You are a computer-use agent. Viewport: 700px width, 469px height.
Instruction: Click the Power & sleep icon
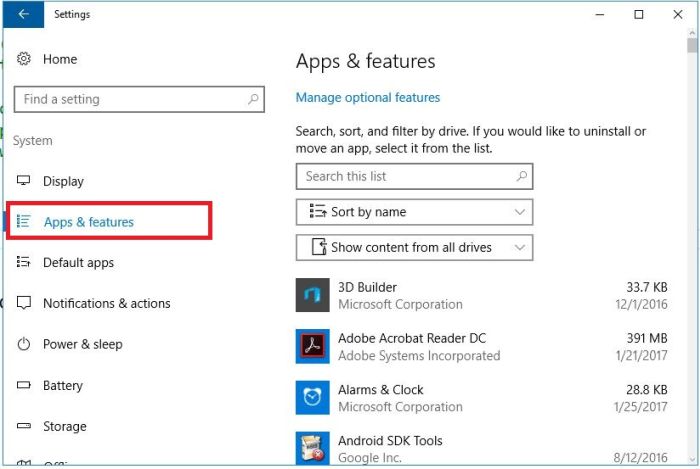coord(24,344)
